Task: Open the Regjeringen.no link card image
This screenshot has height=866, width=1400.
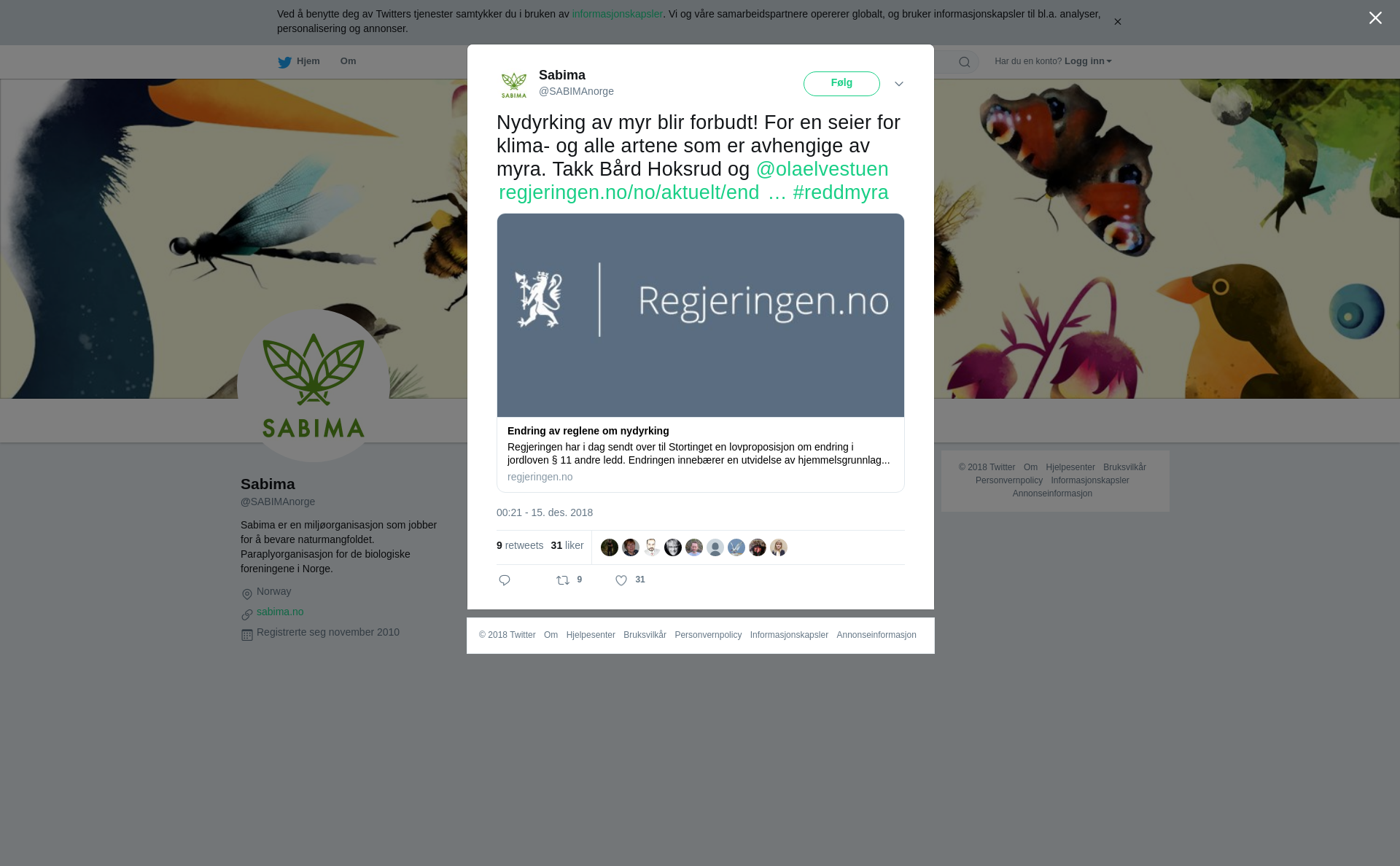Action: (701, 316)
